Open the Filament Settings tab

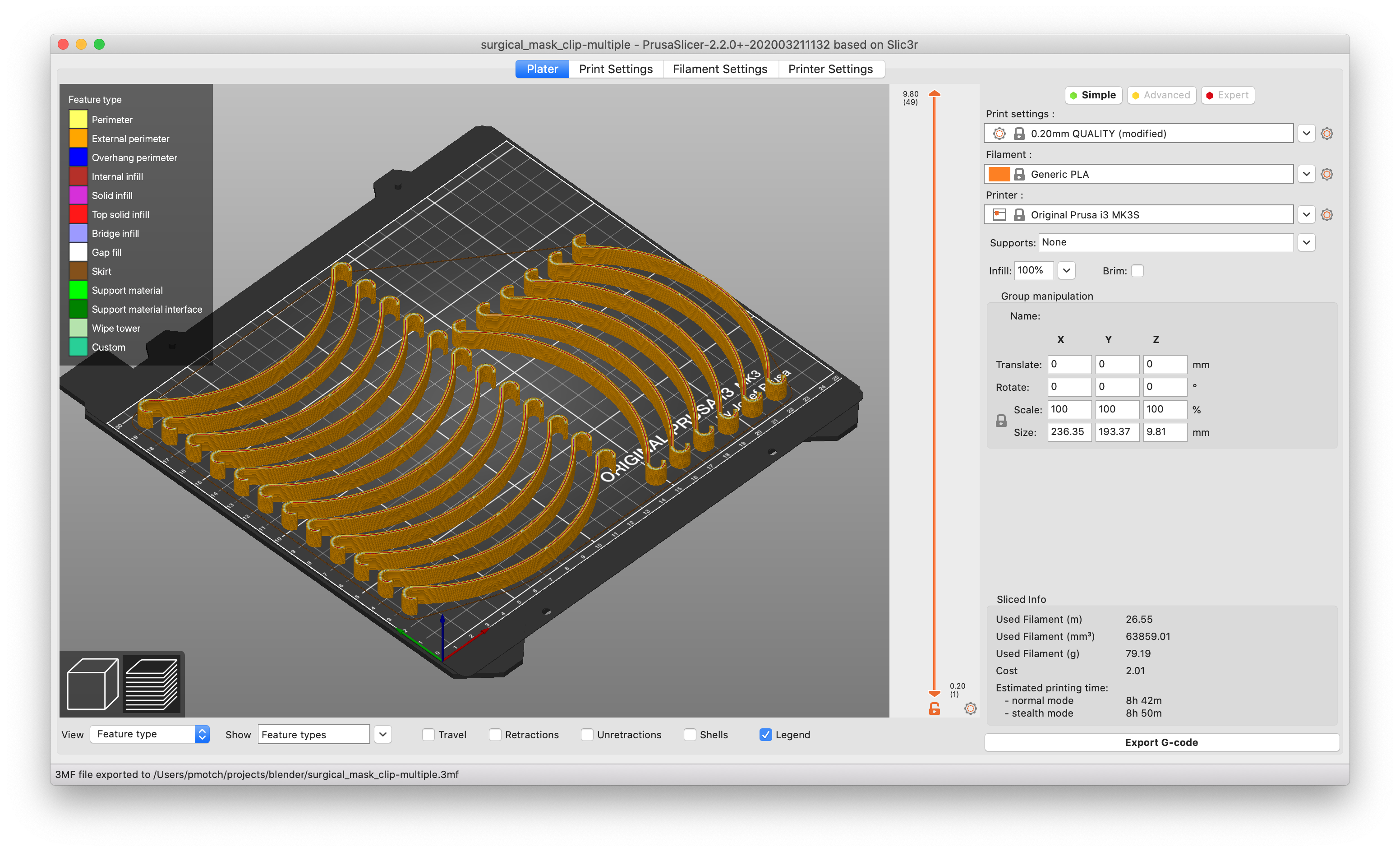click(719, 69)
